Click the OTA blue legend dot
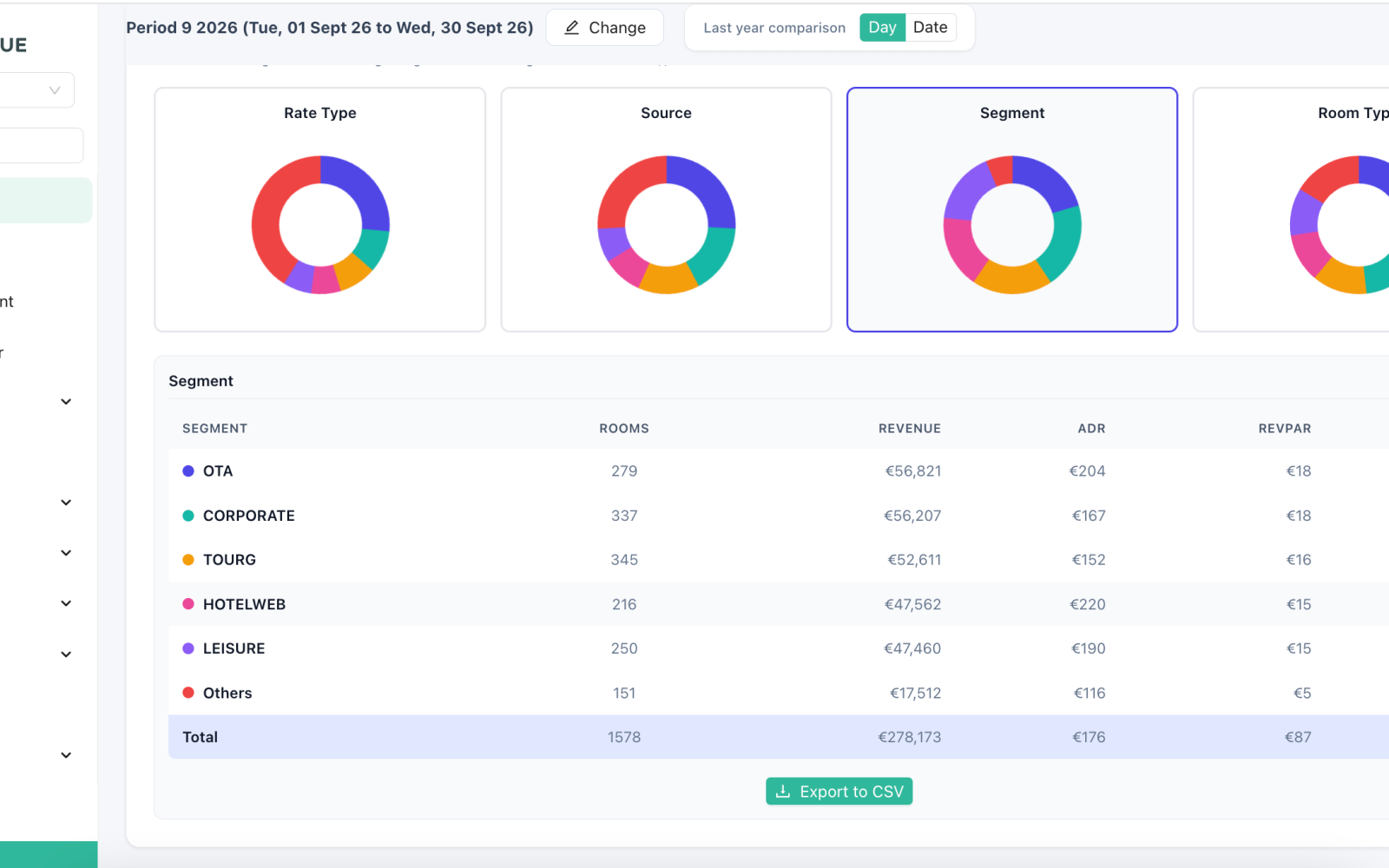Screen dimensions: 1389x868 point(188,471)
